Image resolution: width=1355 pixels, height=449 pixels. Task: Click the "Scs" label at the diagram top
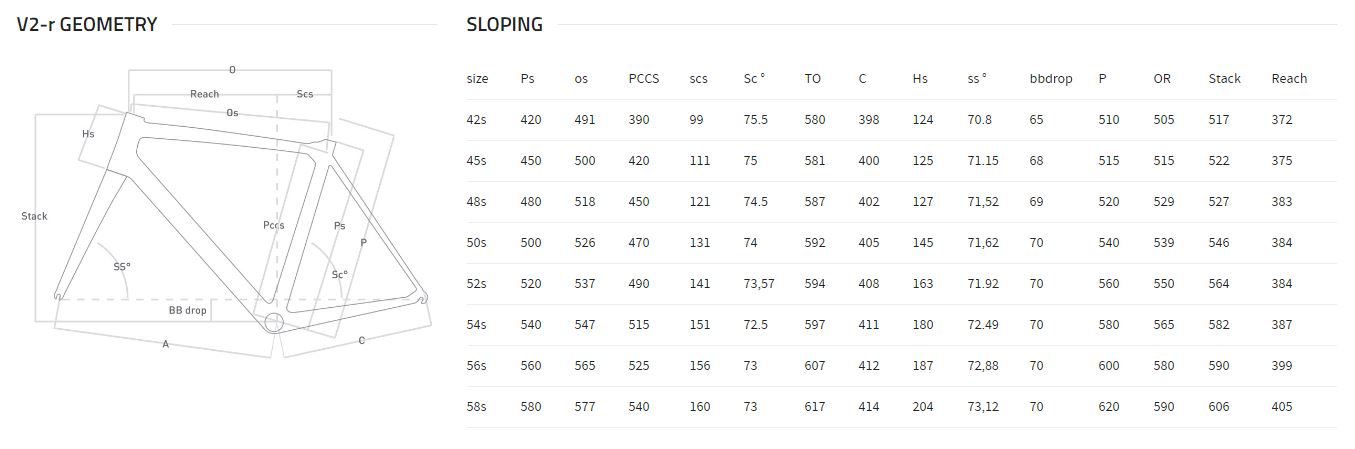[304, 94]
